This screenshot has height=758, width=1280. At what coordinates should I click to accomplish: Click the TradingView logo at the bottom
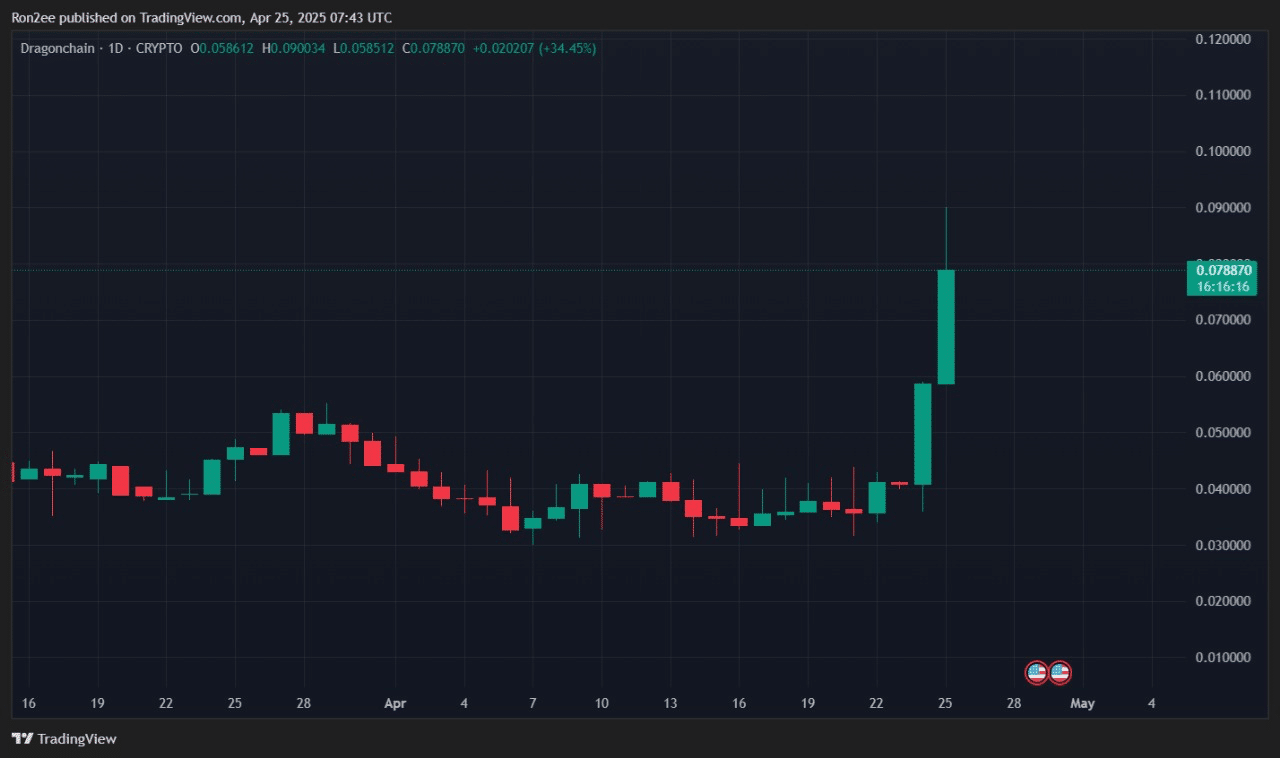click(x=64, y=739)
